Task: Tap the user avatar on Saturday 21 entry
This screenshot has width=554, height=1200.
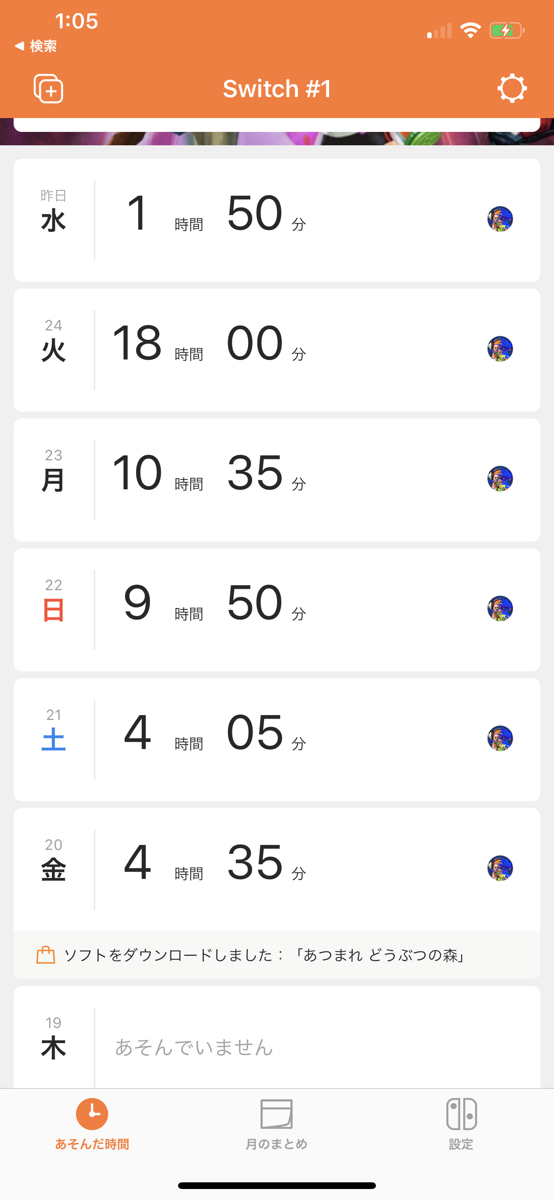Action: click(500, 739)
